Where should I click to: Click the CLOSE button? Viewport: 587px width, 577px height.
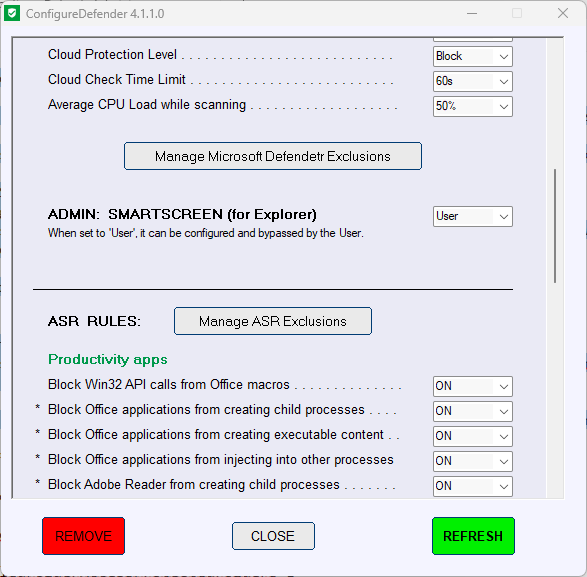pyautogui.click(x=273, y=536)
